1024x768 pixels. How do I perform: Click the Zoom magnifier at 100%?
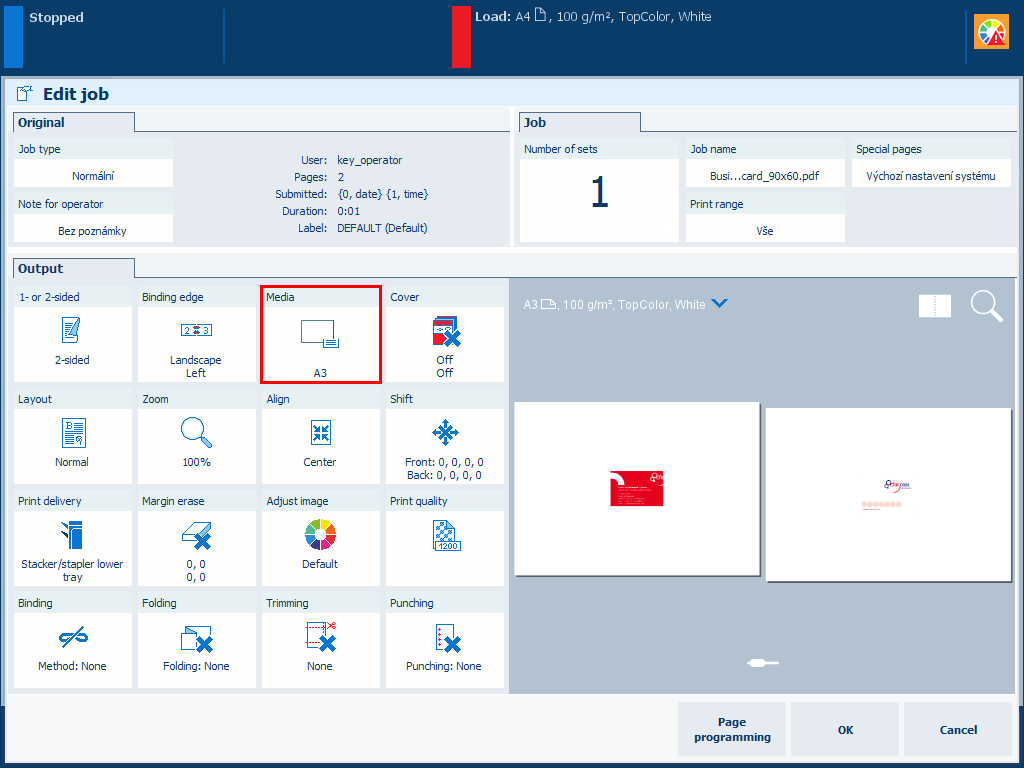click(x=196, y=432)
